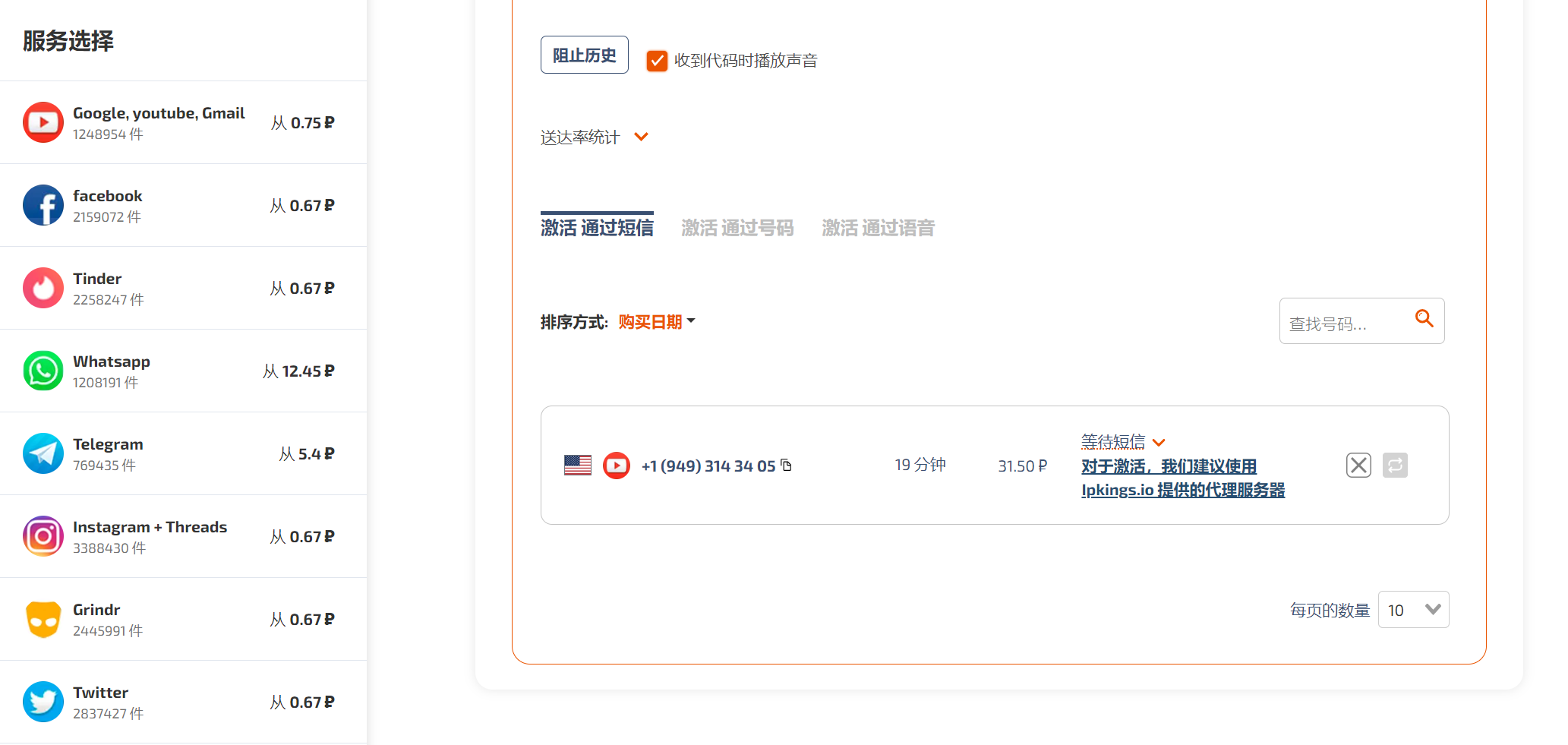Select the Instagram + Threads service name

tap(150, 527)
